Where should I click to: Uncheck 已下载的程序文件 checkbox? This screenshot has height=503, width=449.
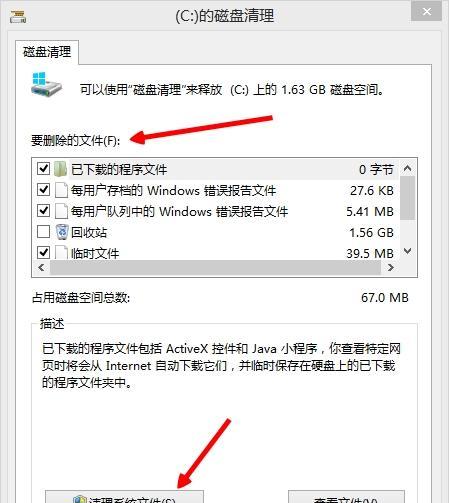pyautogui.click(x=43, y=169)
